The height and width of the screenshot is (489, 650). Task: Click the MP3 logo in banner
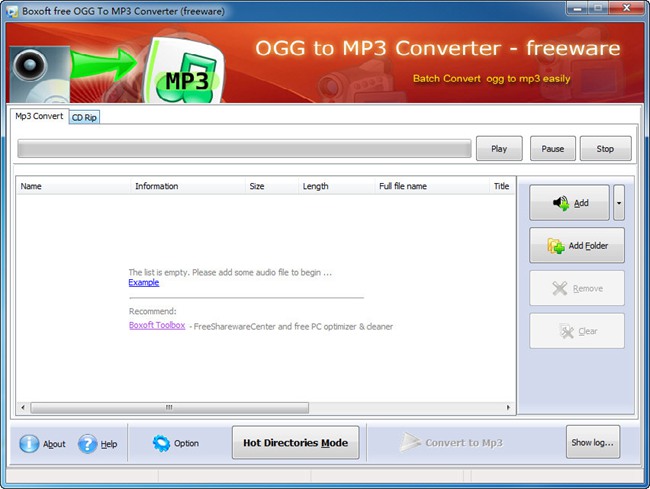click(x=185, y=71)
